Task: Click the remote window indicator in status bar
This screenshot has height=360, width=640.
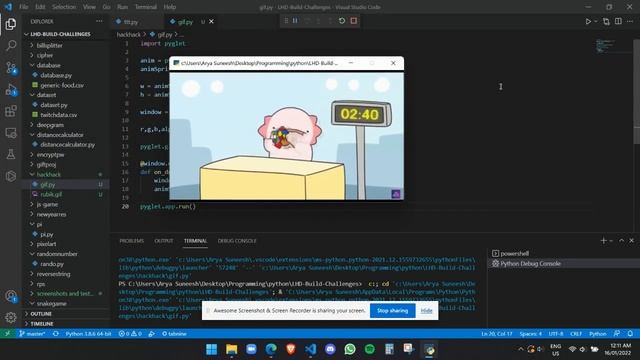Action: (x=7, y=333)
